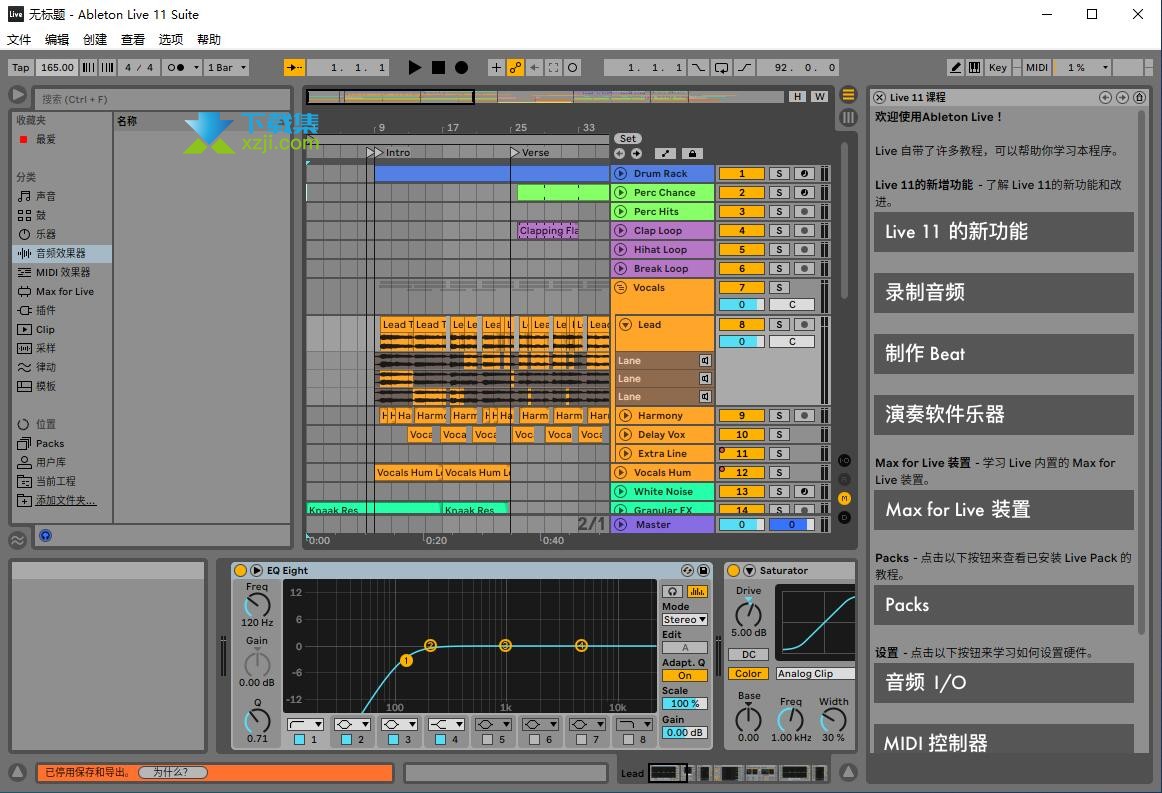1162x793 pixels.
Task: Stop playback with the square Stop button
Action: pyautogui.click(x=439, y=67)
